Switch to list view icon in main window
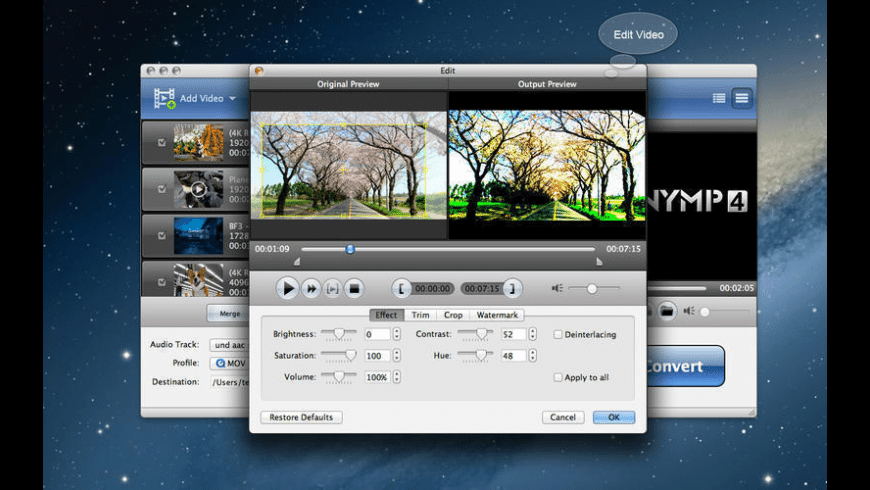 coord(719,98)
